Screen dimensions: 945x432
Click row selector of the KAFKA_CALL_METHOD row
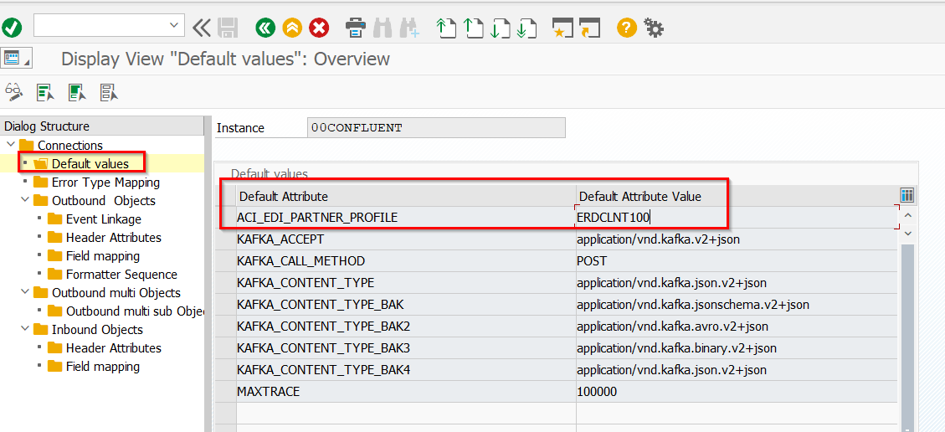point(226,261)
